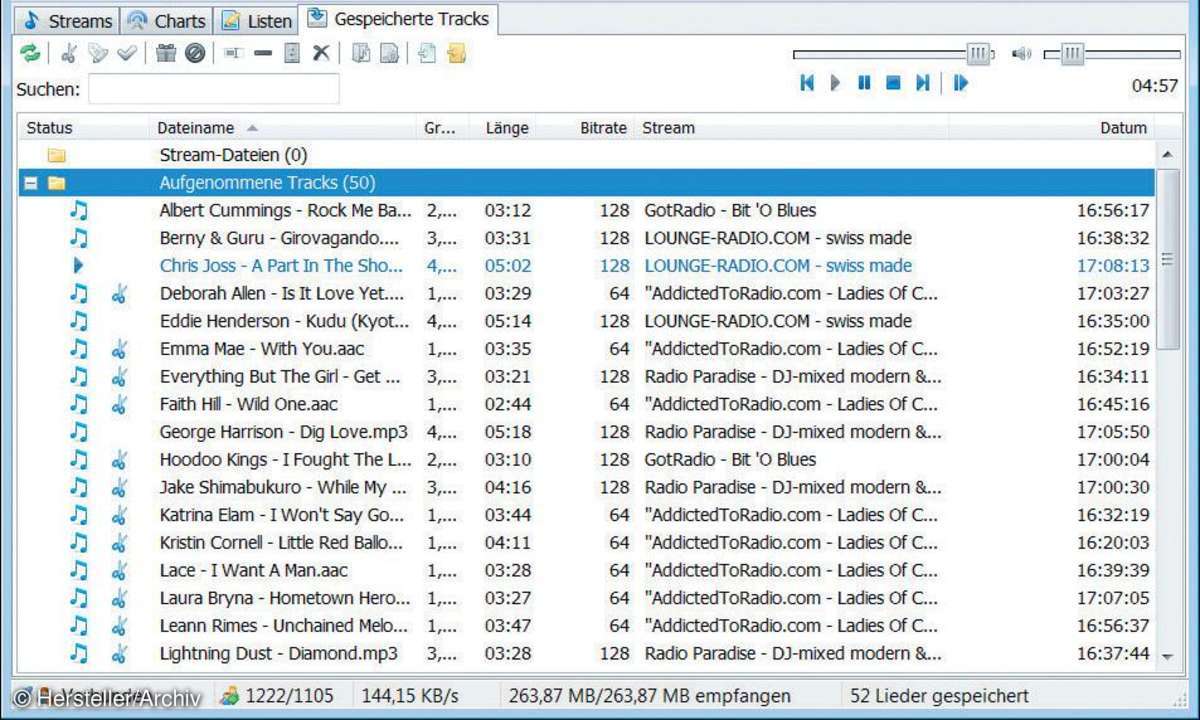Sort by the Status column header
Image resolution: width=1200 pixels, height=720 pixels.
coord(50,128)
